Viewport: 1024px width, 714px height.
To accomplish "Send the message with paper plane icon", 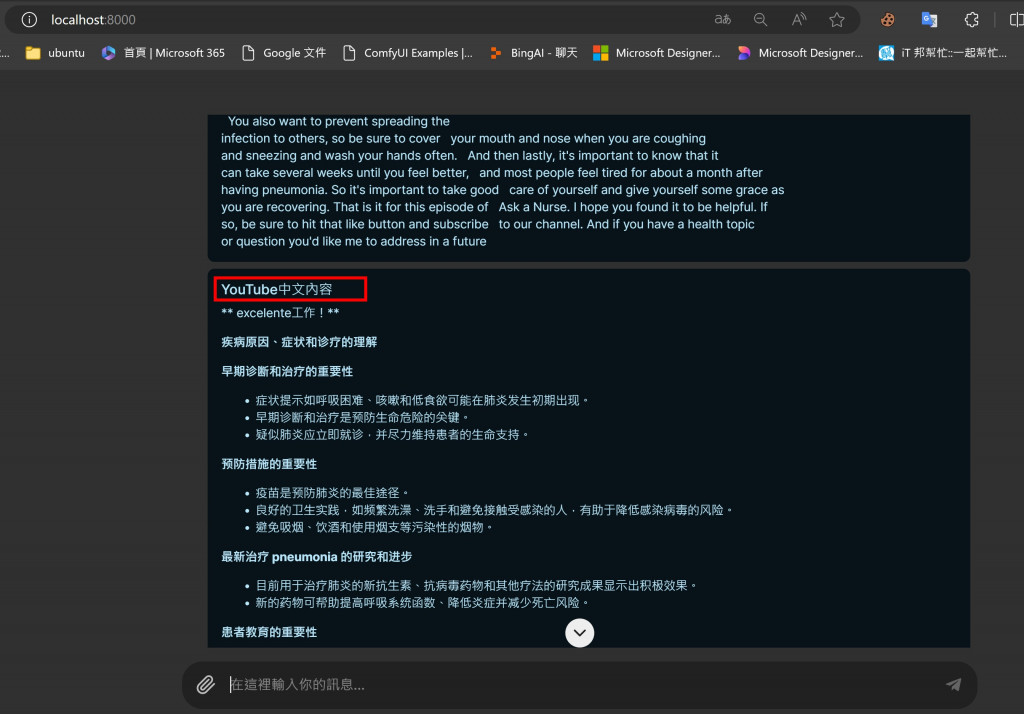I will tap(953, 684).
